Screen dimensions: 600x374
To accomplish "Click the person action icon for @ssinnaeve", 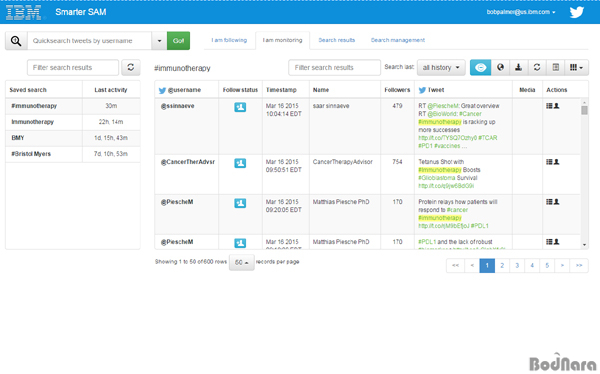I will 557,106.
